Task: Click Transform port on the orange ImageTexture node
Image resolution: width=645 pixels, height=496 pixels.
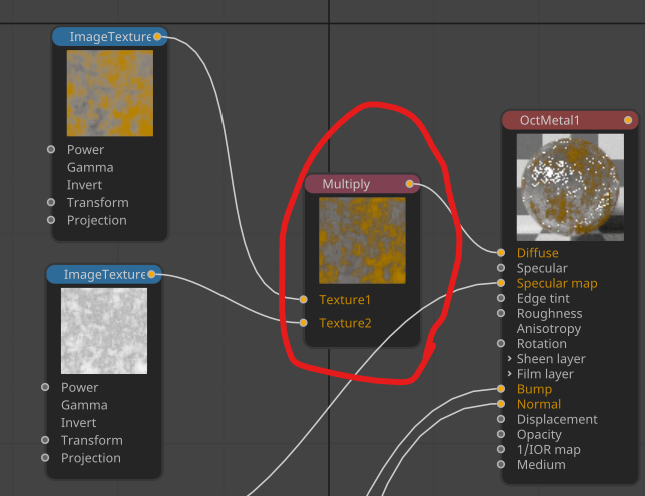Action: pos(51,202)
